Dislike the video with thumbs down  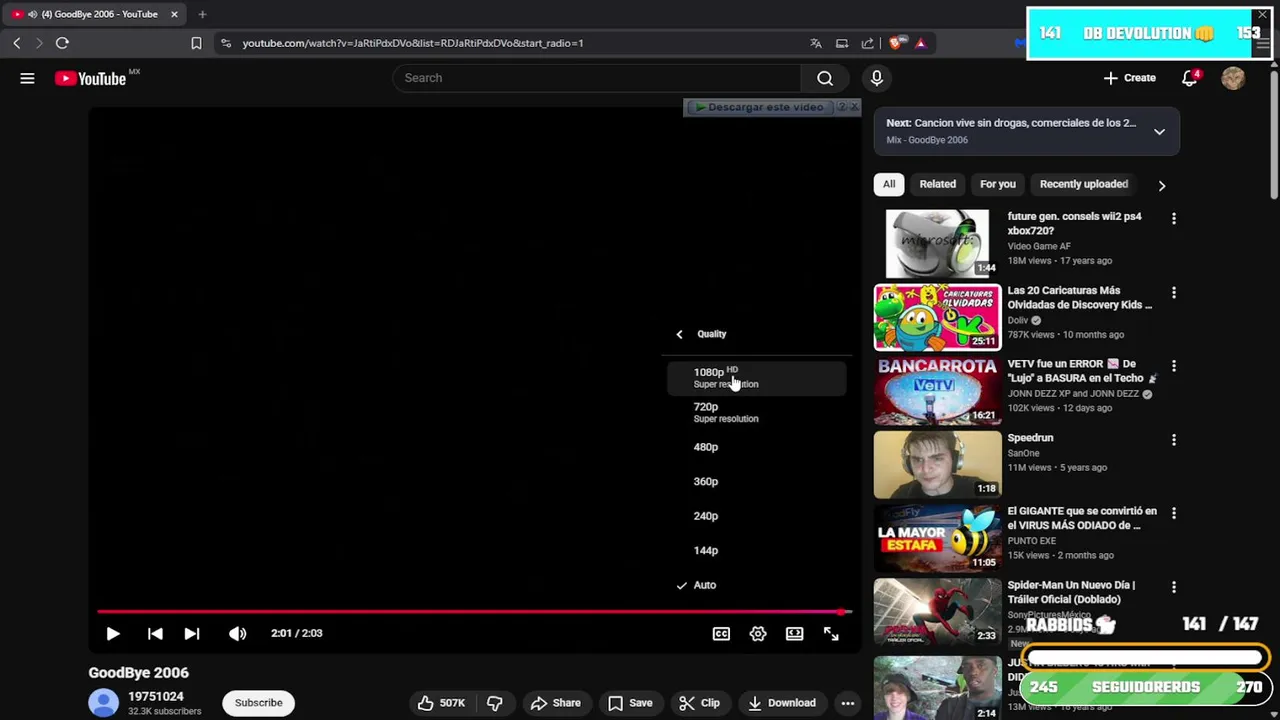[x=494, y=703]
